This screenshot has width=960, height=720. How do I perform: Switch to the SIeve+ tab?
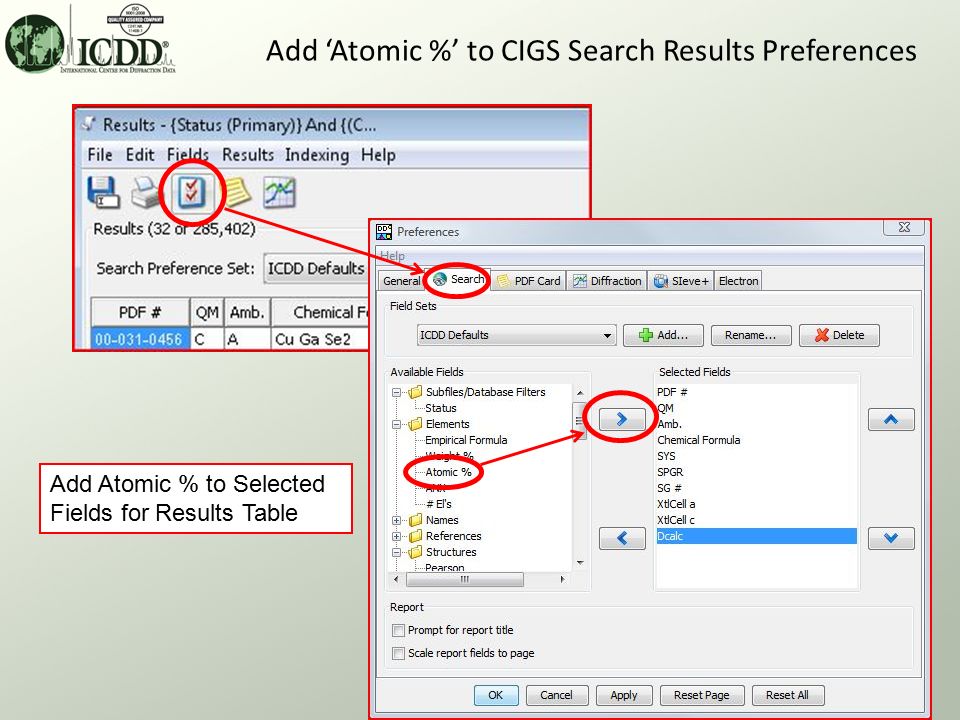[681, 281]
